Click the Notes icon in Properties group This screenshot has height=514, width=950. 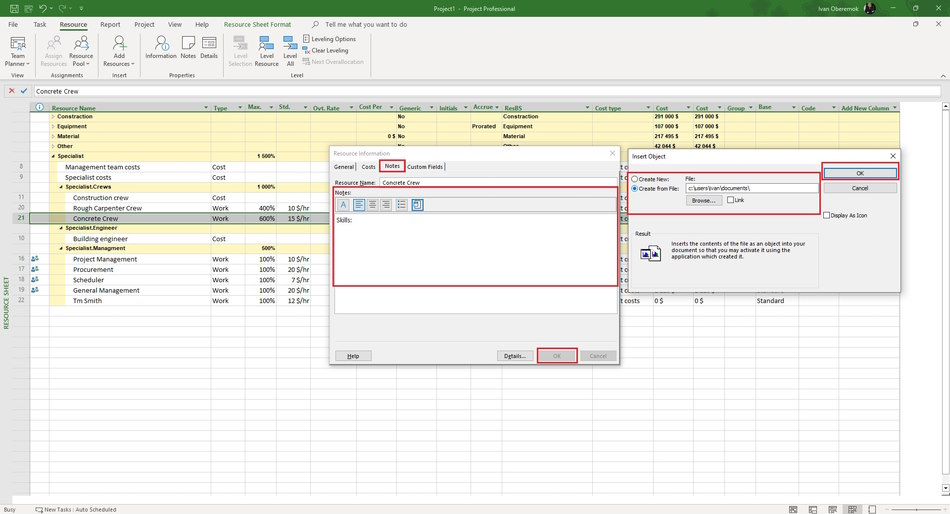tap(188, 47)
